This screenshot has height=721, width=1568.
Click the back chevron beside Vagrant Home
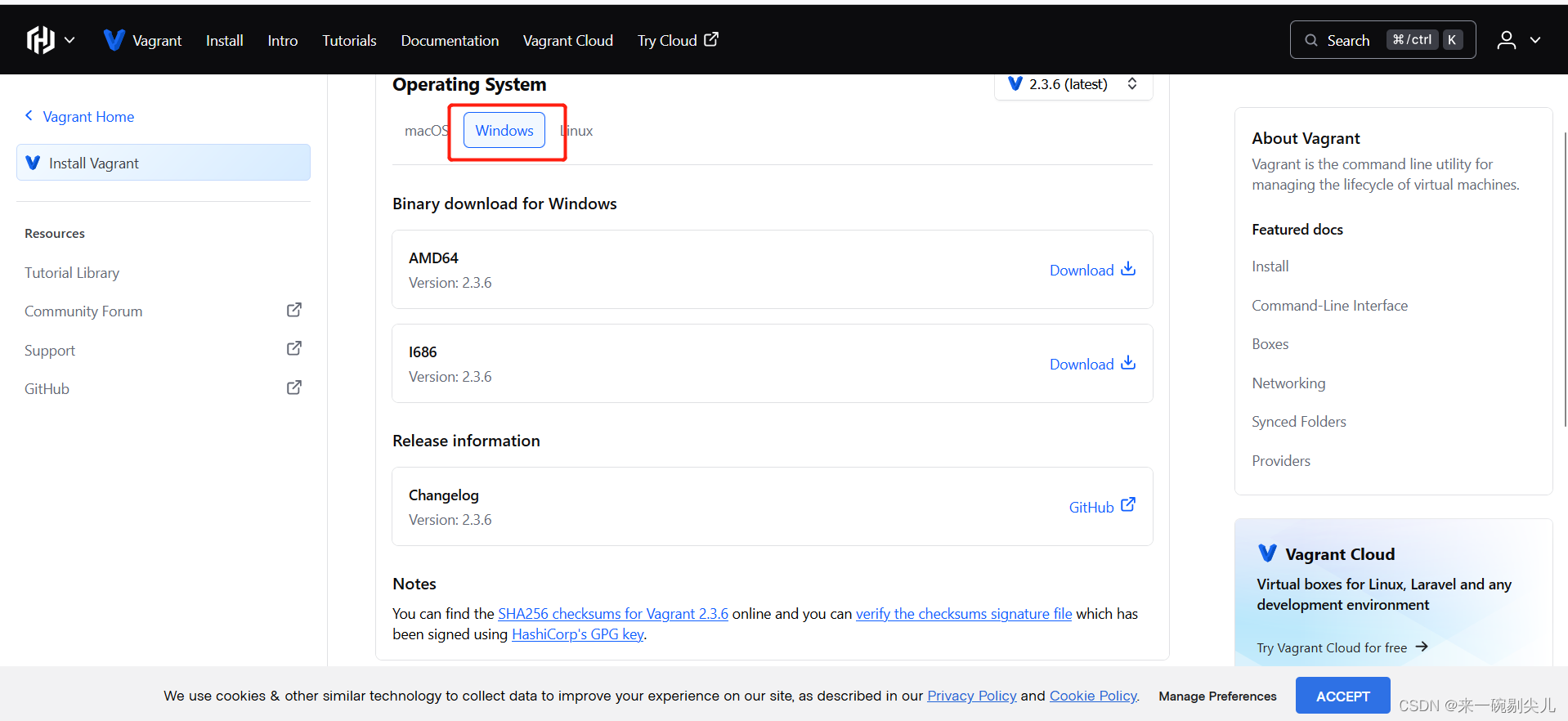29,115
